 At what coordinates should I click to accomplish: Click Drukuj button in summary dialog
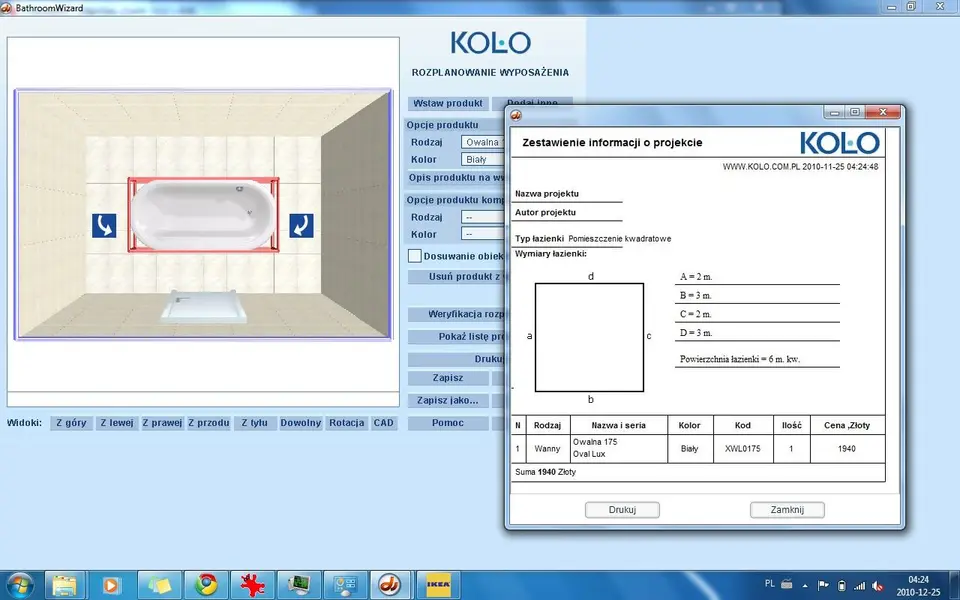tap(622, 509)
